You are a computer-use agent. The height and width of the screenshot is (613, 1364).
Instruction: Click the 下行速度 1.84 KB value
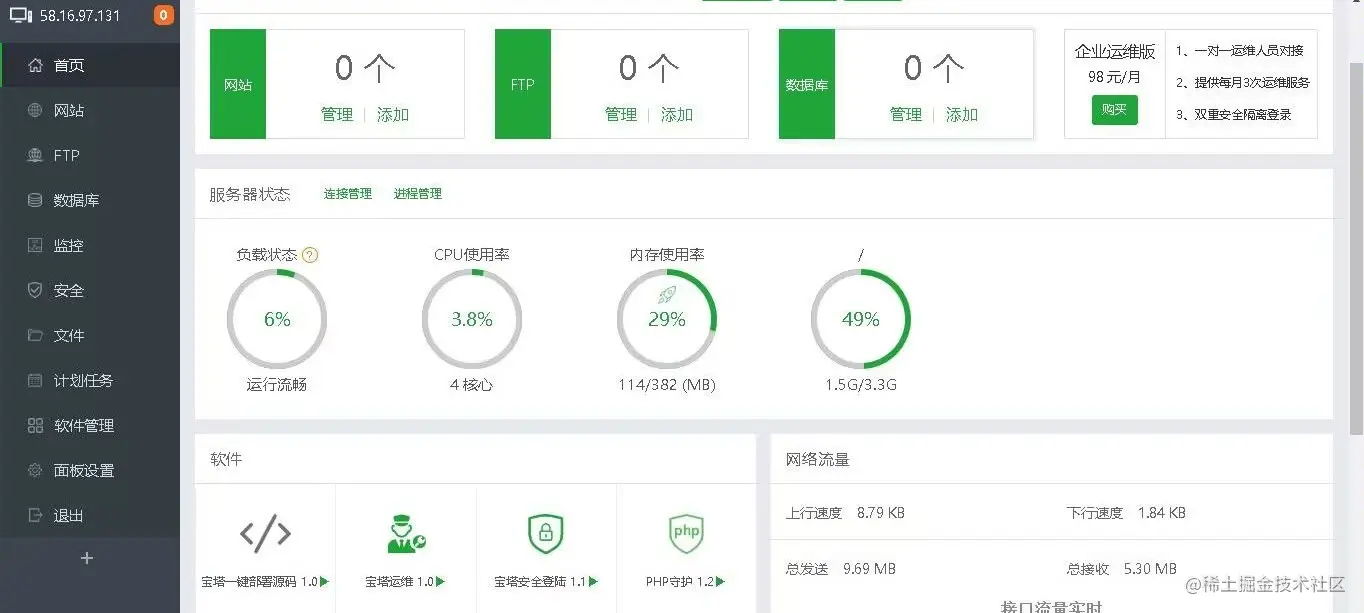point(1162,513)
